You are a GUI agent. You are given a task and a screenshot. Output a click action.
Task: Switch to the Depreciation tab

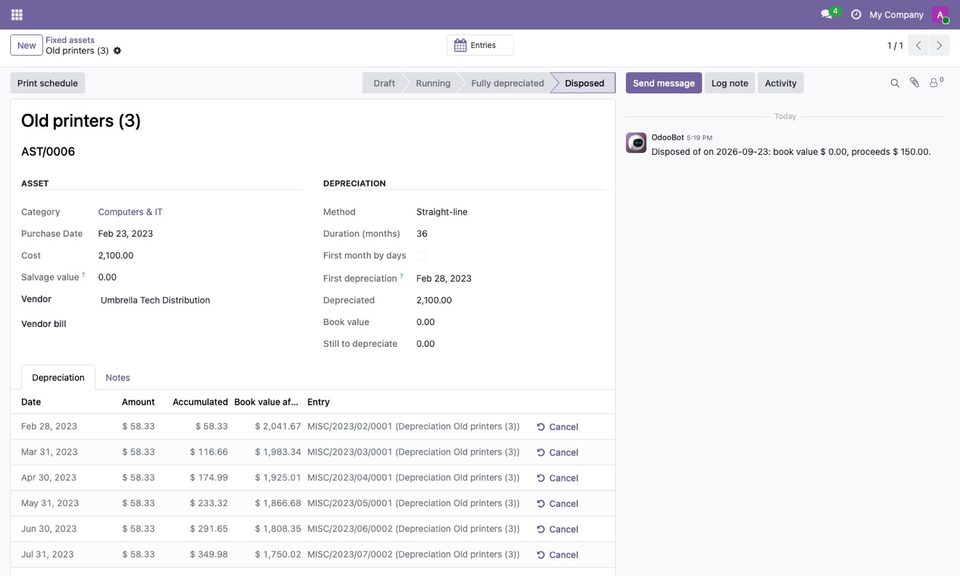click(x=58, y=378)
